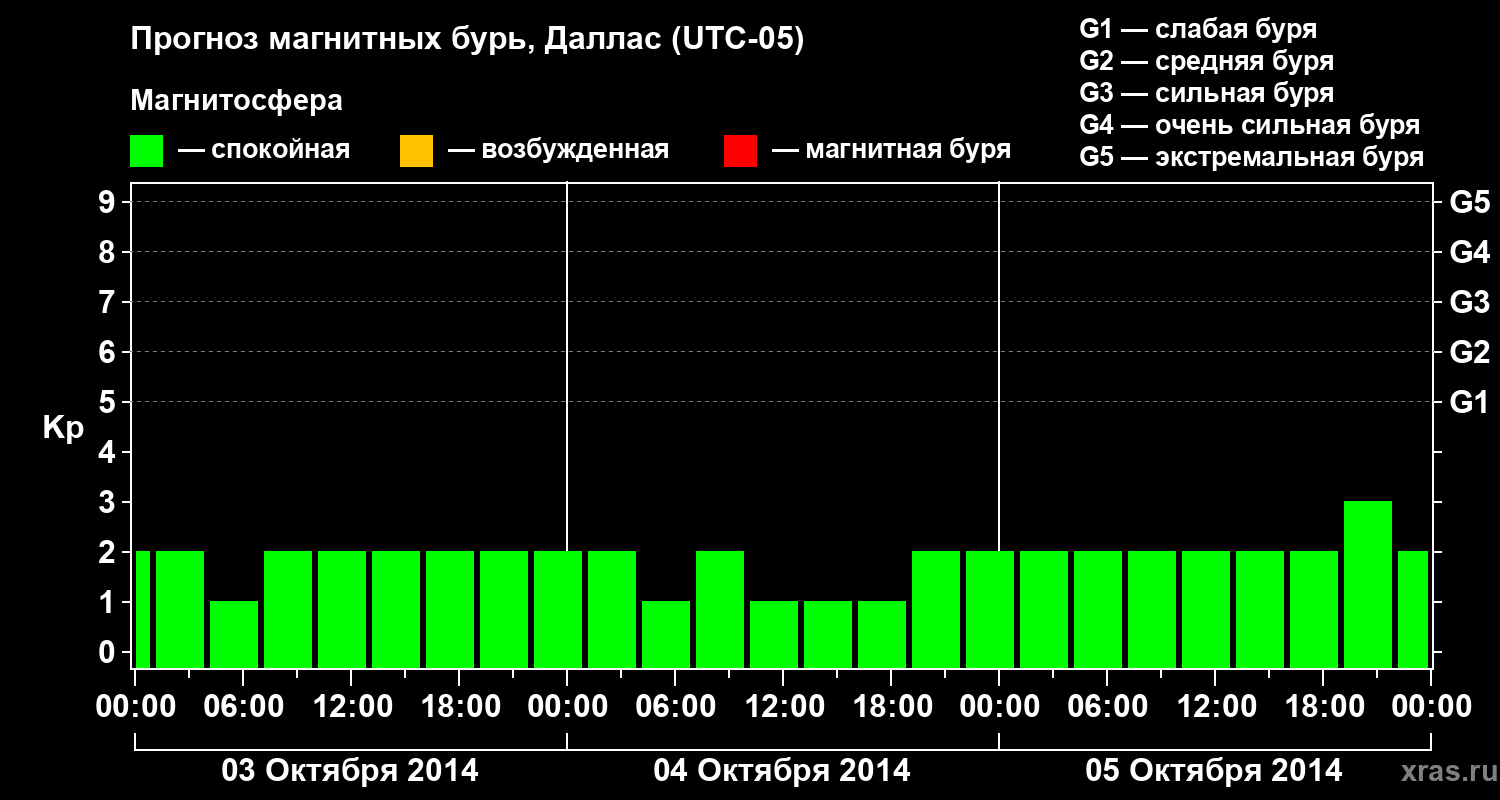Click the '03 Октября 2014' date label
The image size is (1500, 800).
[x=350, y=771]
